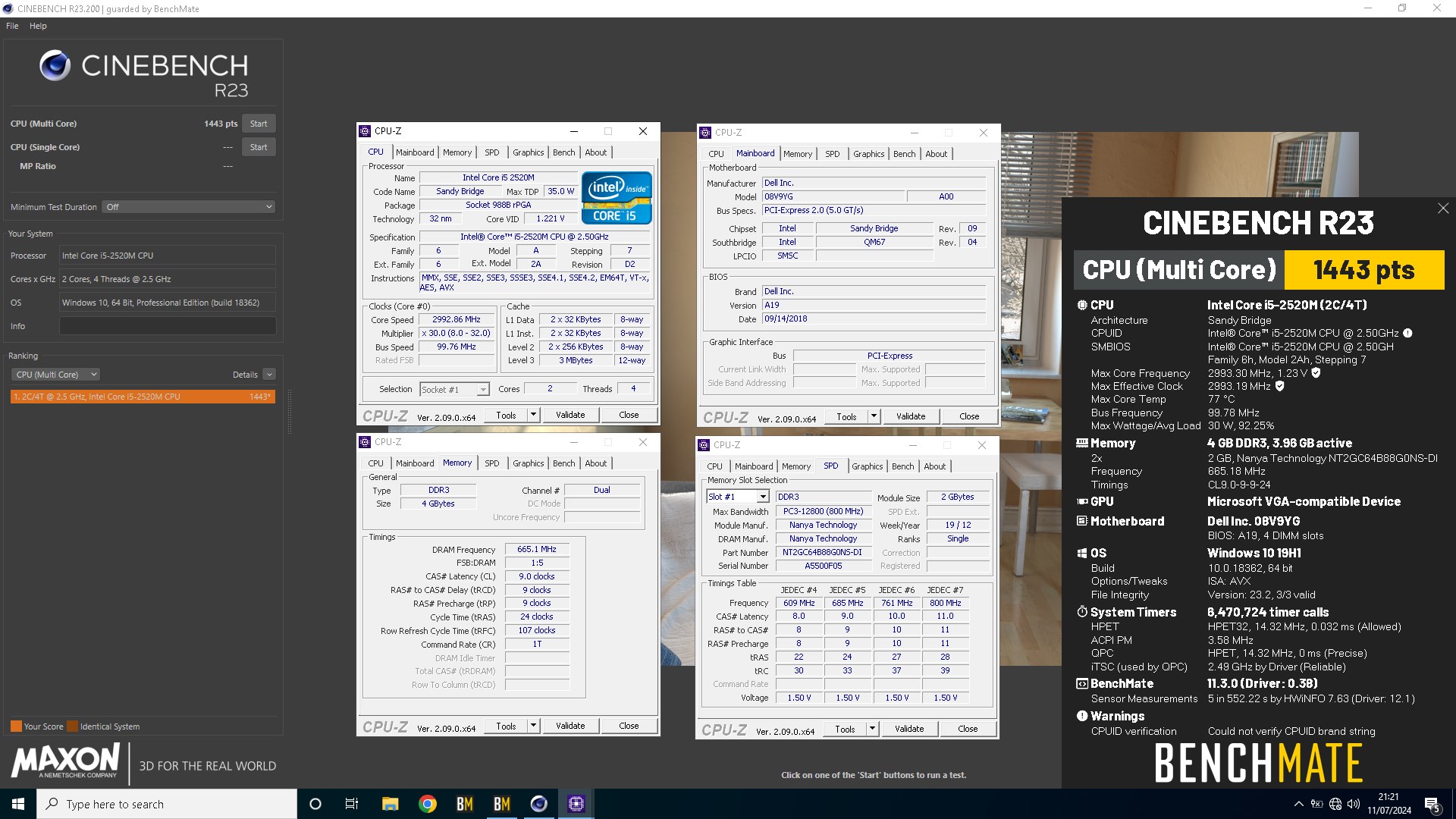Viewport: 1456px width, 819px height.
Task: Click Tools button in bottom-left CPU-Z window
Action: tap(506, 726)
